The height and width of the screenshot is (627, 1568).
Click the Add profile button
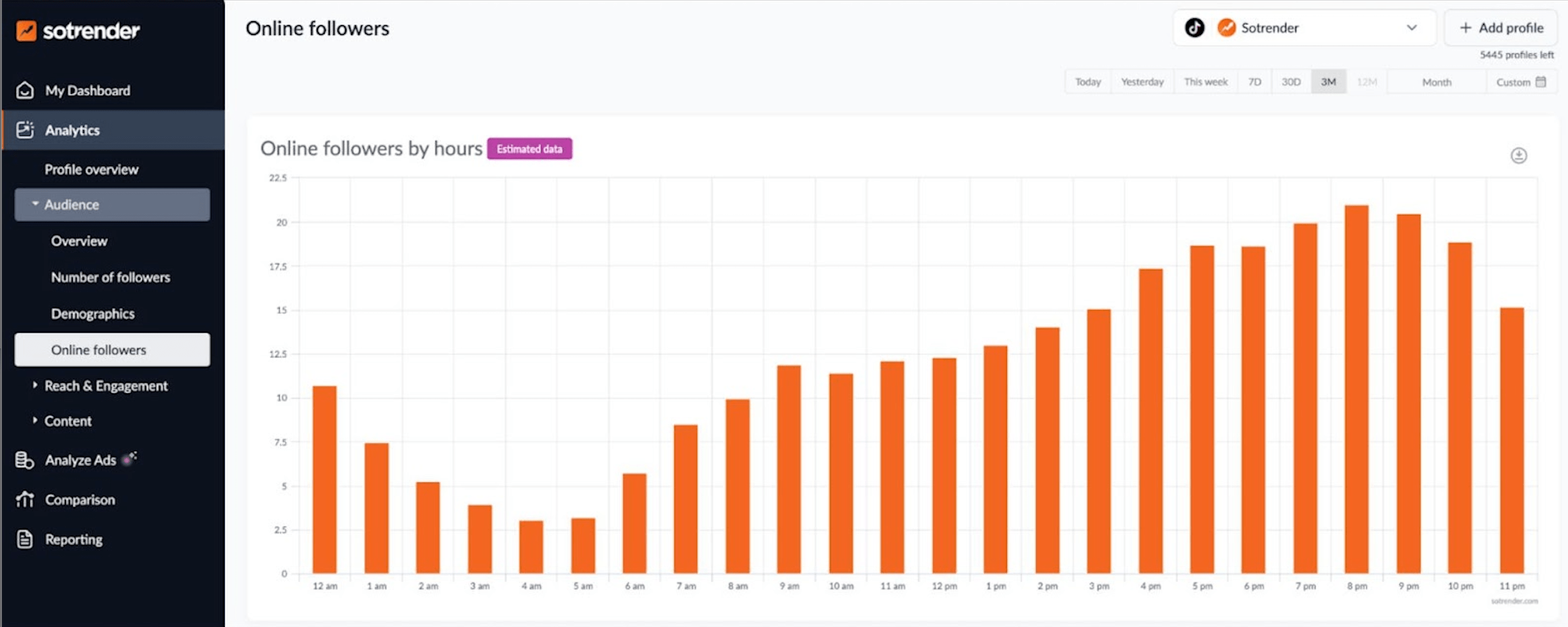[1500, 28]
